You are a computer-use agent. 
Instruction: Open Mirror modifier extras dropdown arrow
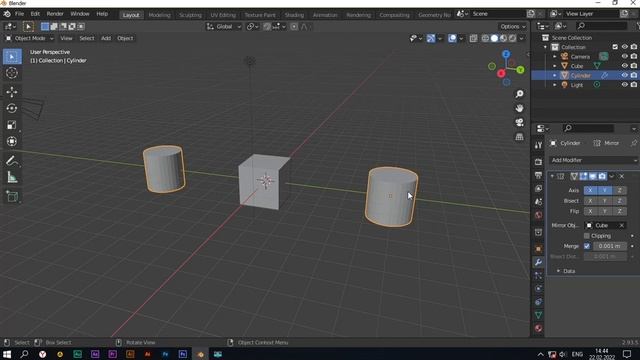coord(611,176)
